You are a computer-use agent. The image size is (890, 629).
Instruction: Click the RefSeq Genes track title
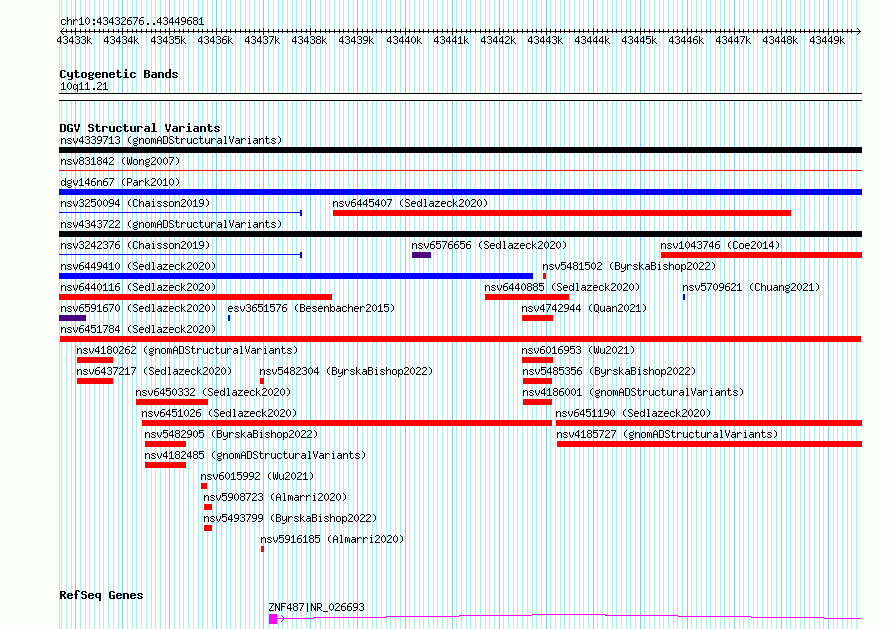(x=101, y=595)
